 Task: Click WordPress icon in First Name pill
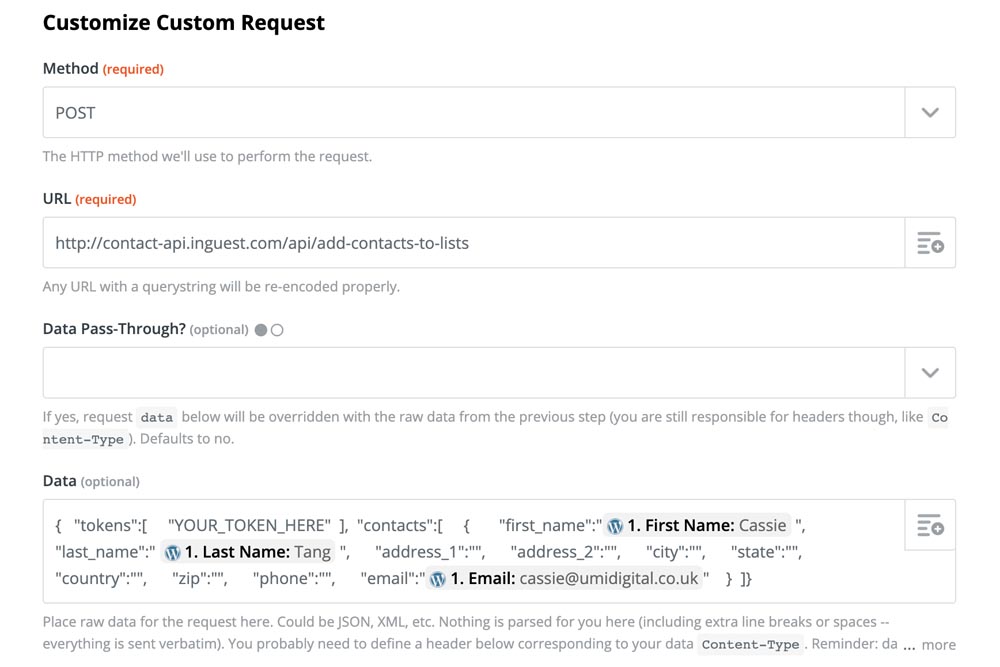tap(615, 526)
